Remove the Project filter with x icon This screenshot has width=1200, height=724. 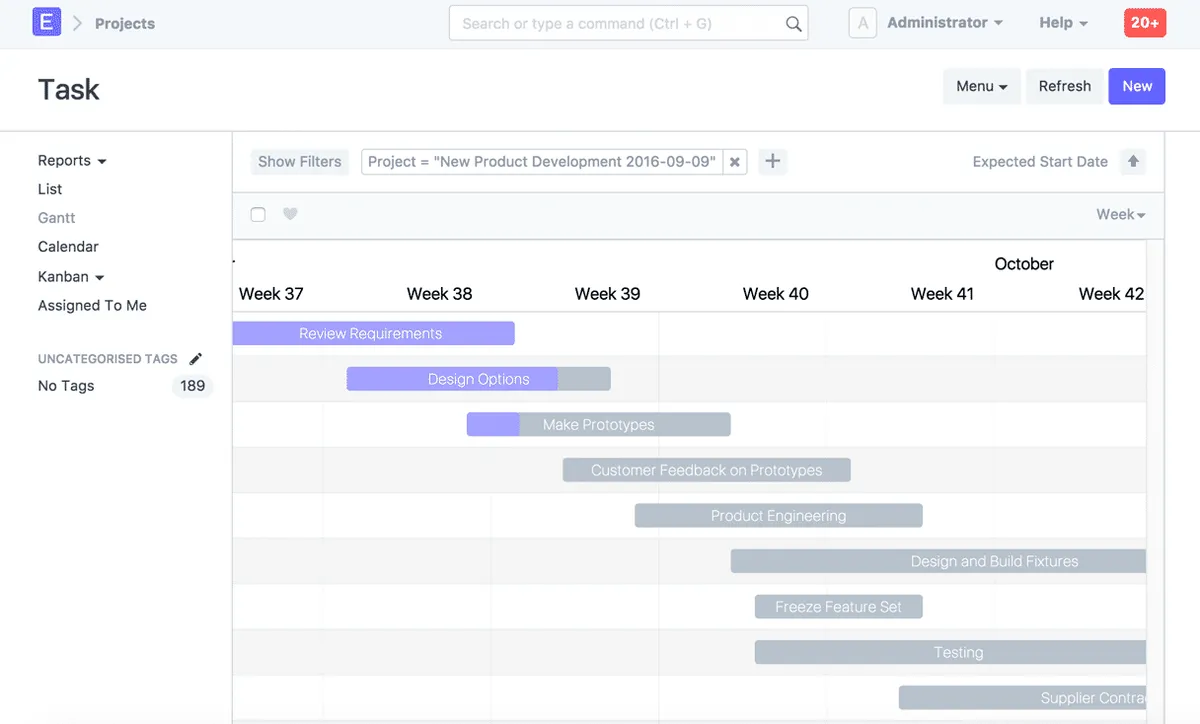(x=735, y=162)
